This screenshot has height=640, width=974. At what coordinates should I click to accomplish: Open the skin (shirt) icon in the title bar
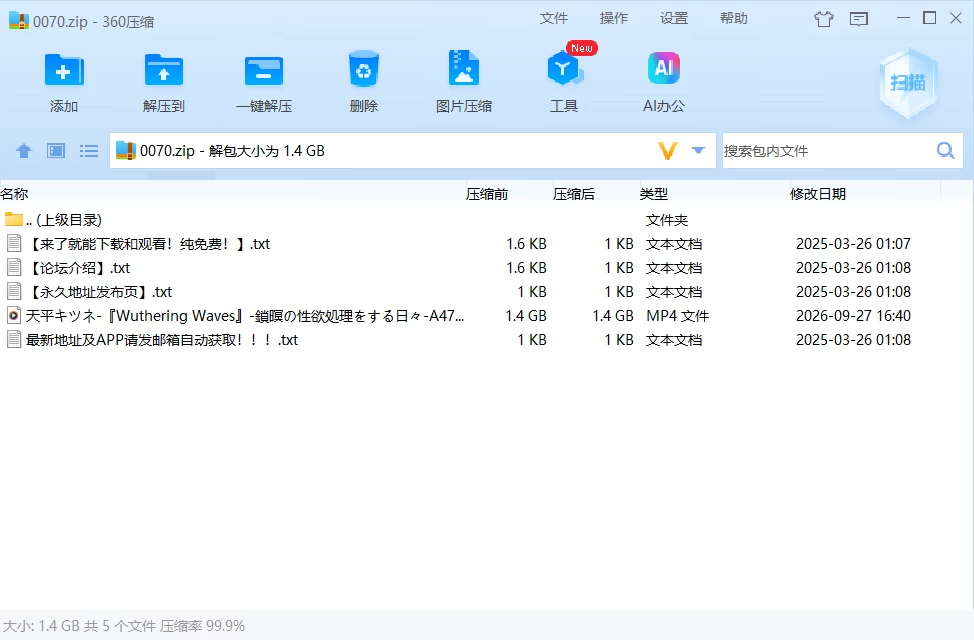coord(824,19)
